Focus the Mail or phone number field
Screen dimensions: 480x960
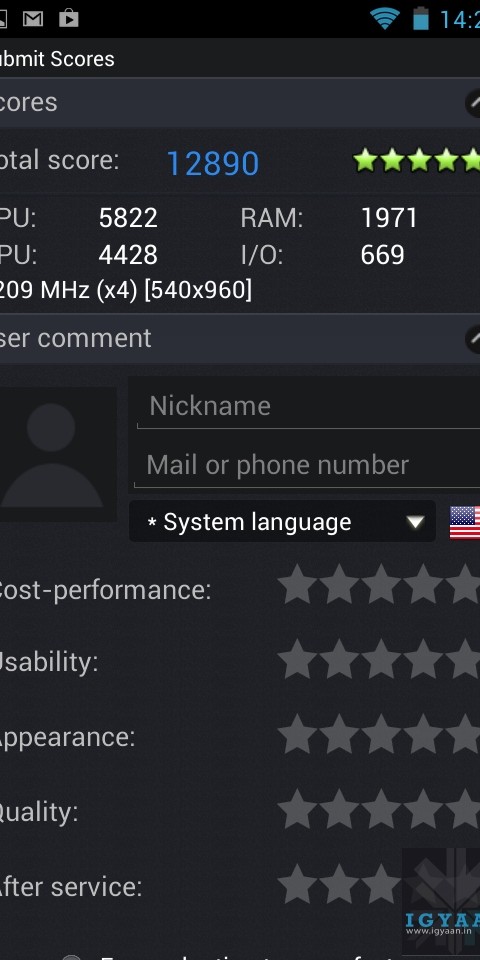[x=307, y=465]
